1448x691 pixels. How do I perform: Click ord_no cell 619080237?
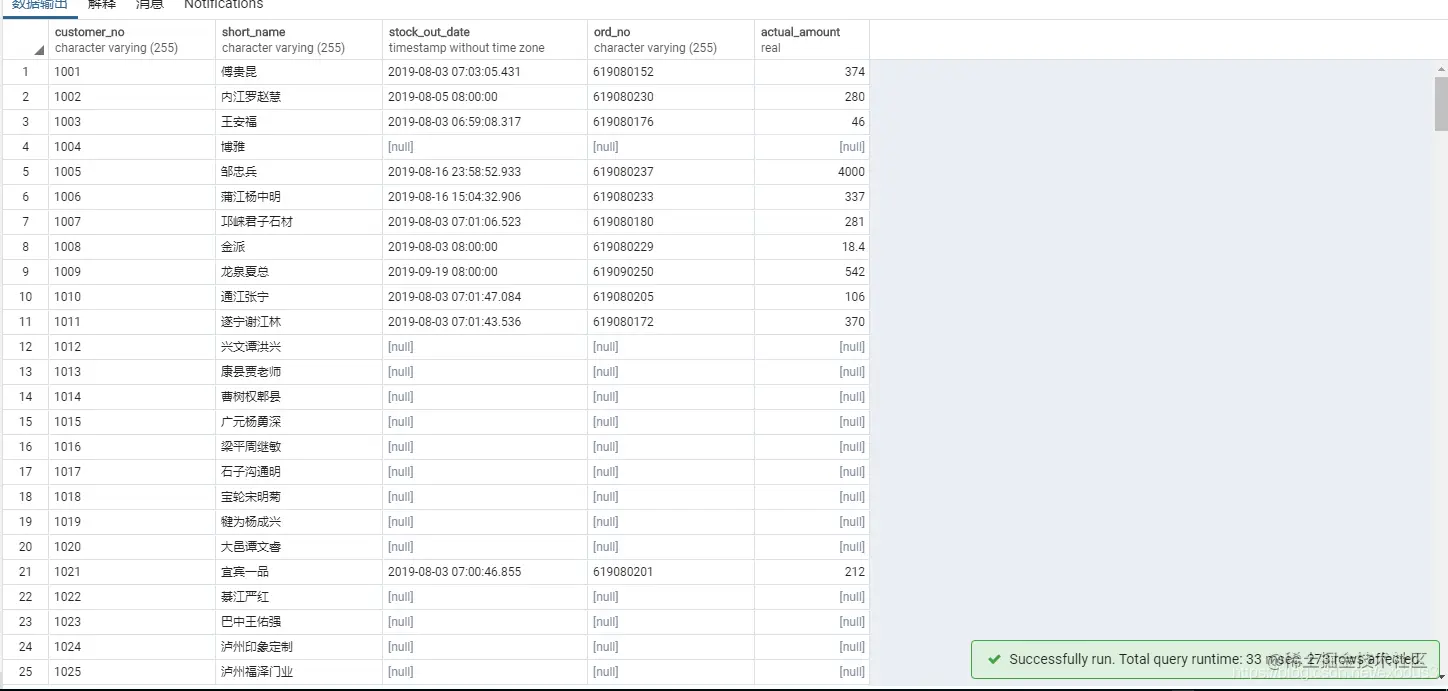(671, 172)
